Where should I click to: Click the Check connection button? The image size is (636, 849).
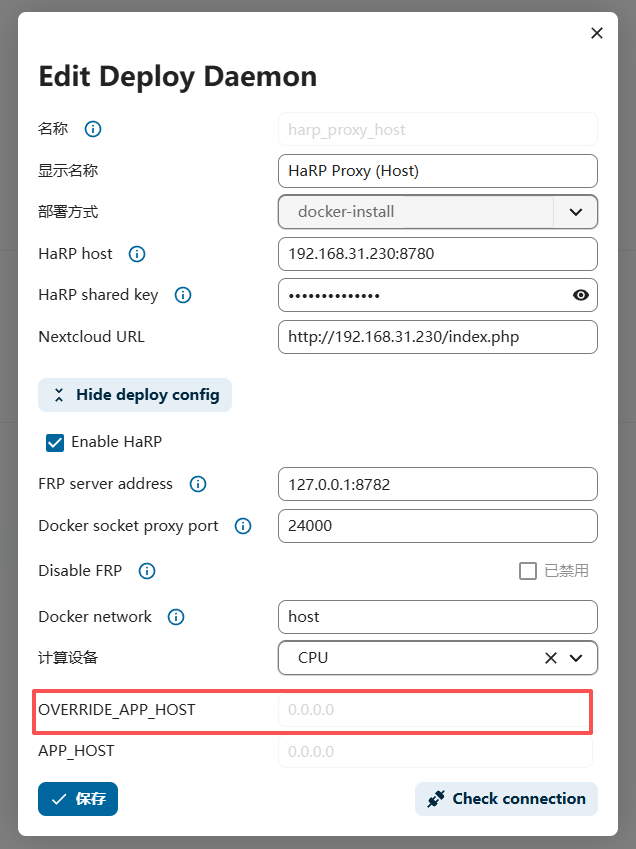coord(506,799)
